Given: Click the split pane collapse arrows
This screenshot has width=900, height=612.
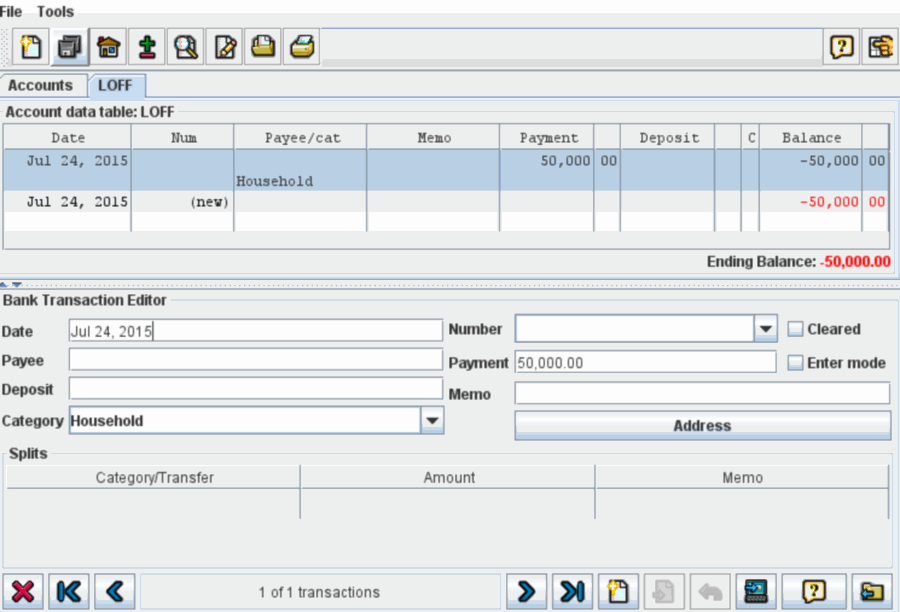Looking at the screenshot, I should point(11,285).
